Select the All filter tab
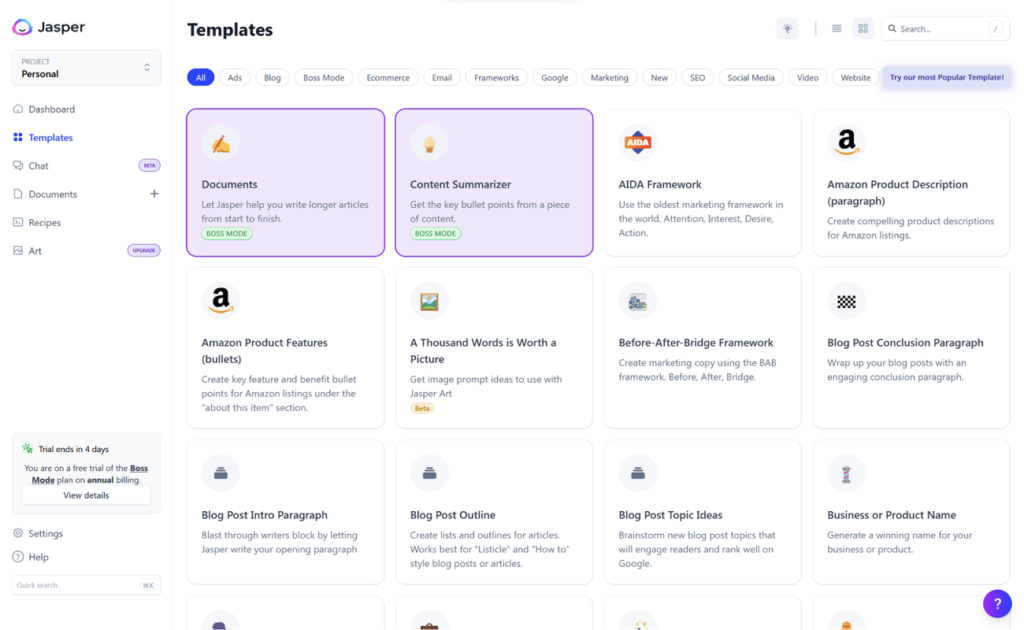Screen dimensions: 1024x630 (x=200, y=77)
